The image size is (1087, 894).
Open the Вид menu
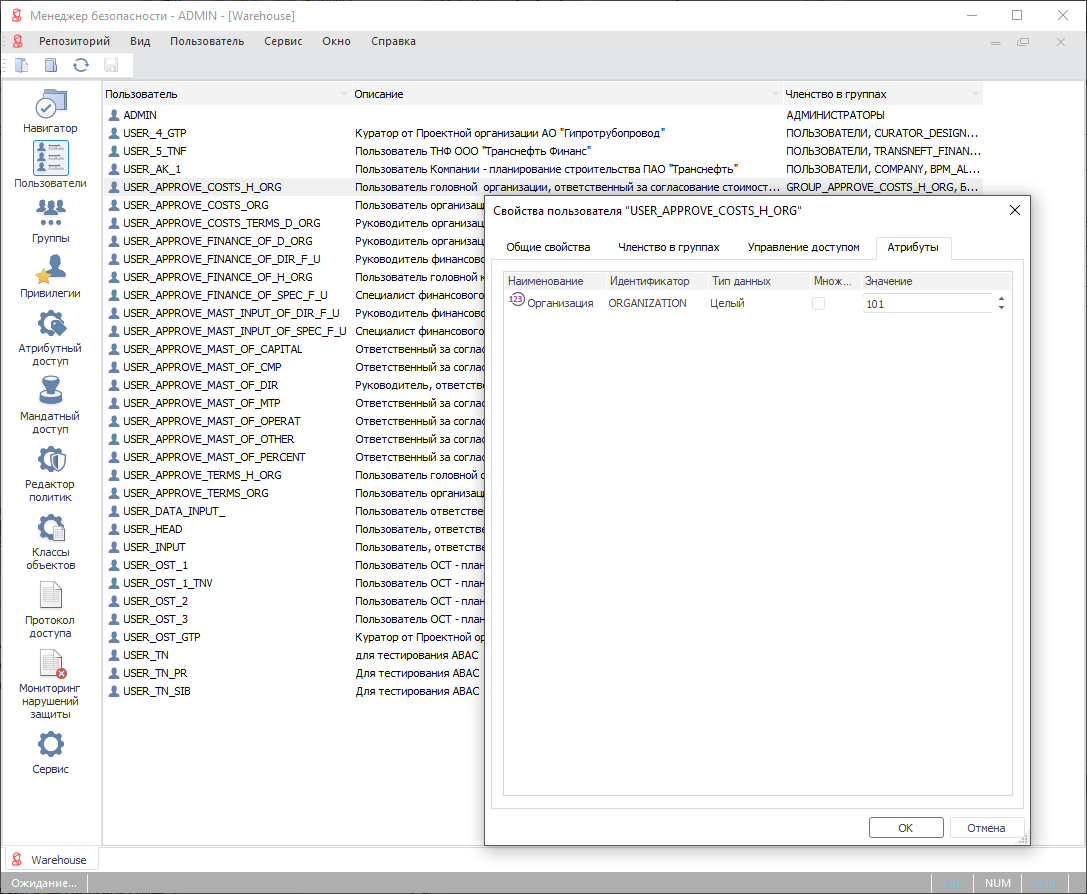point(140,41)
